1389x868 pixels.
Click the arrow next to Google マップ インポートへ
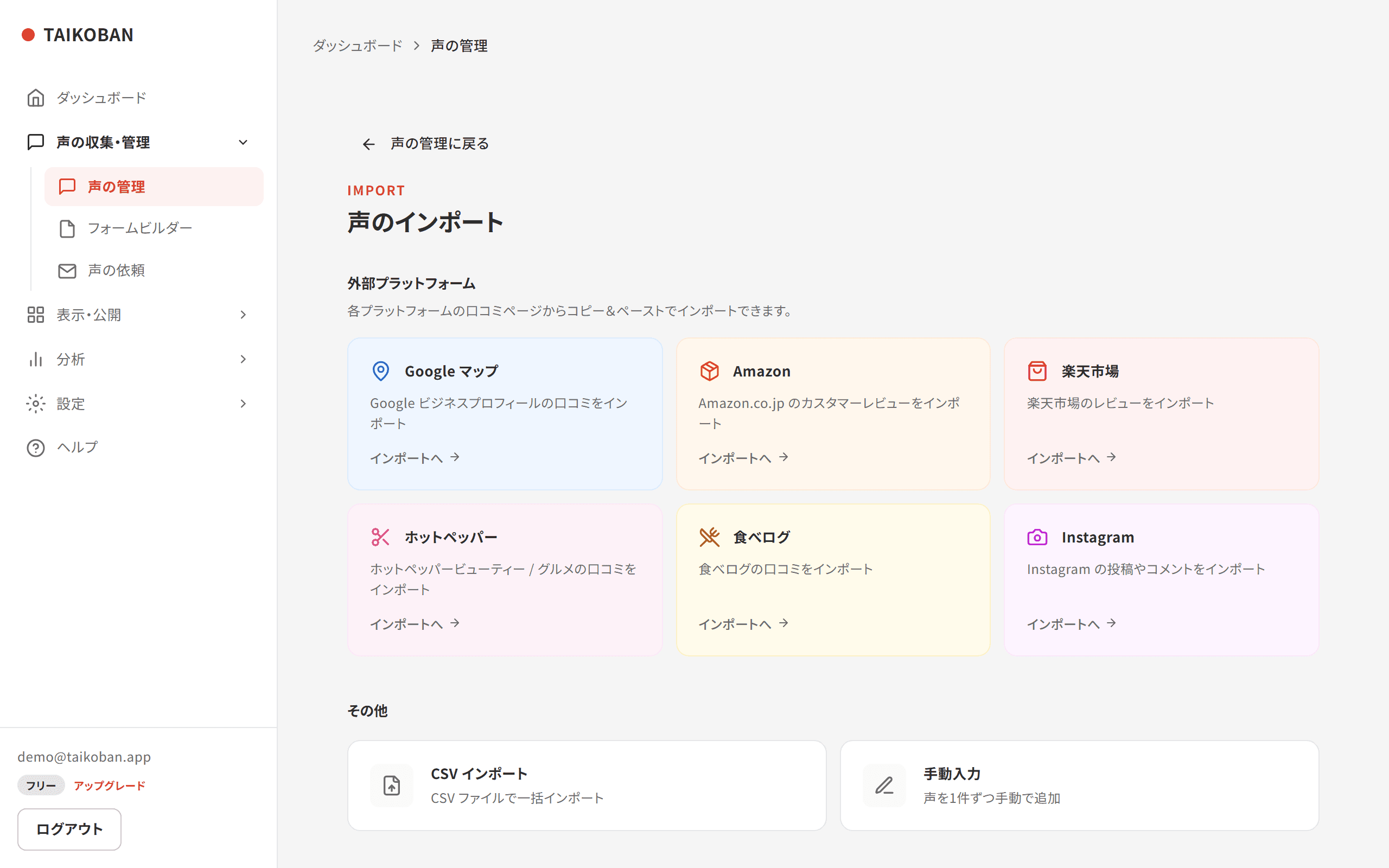pos(455,457)
